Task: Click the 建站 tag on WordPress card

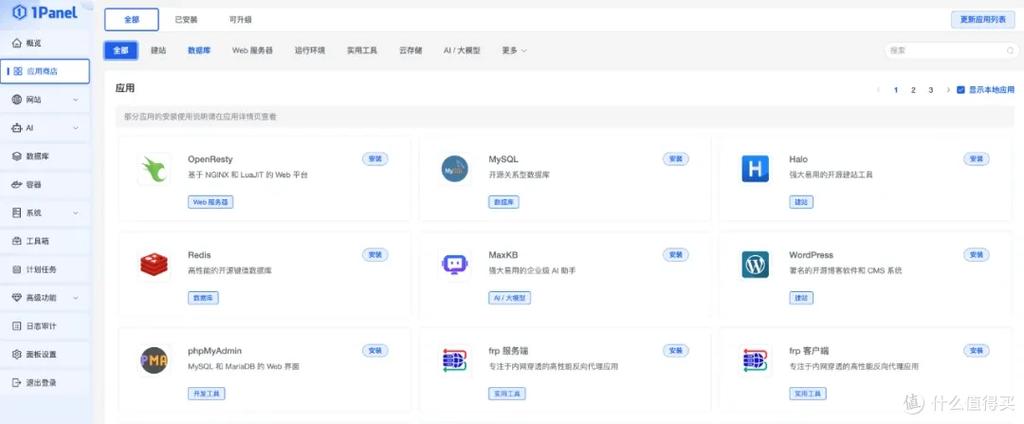Action: [801, 298]
